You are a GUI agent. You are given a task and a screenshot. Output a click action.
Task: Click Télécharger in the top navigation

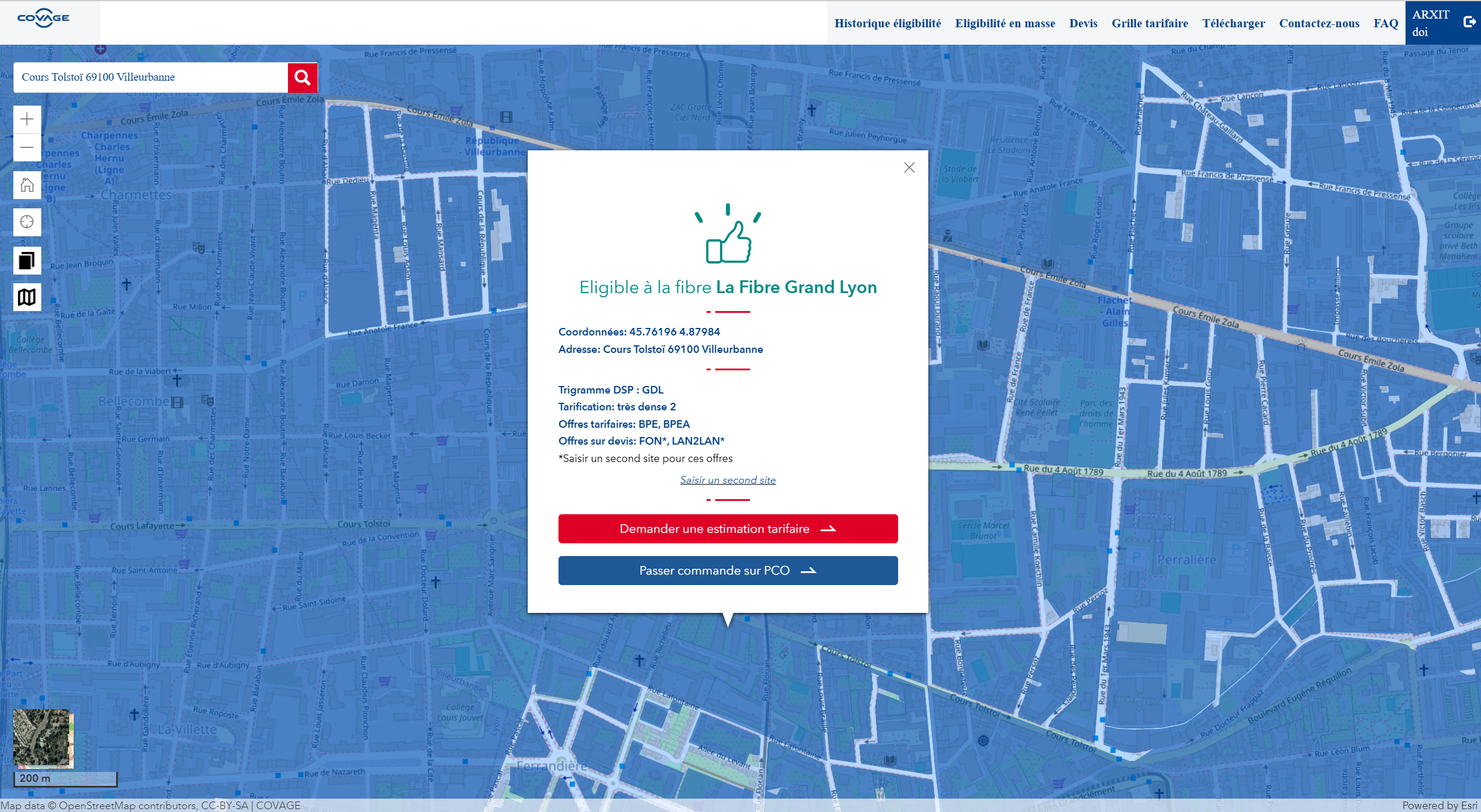1233,23
